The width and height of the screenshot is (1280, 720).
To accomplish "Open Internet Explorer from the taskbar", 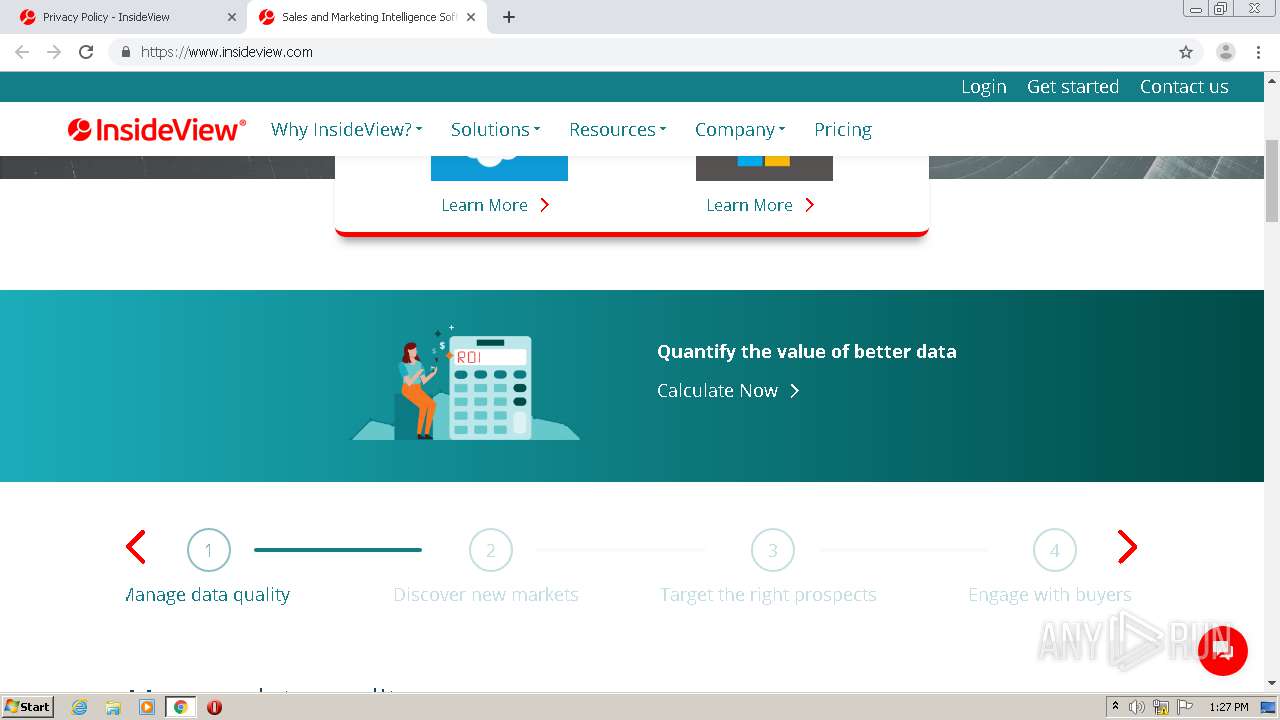I will coord(79,707).
